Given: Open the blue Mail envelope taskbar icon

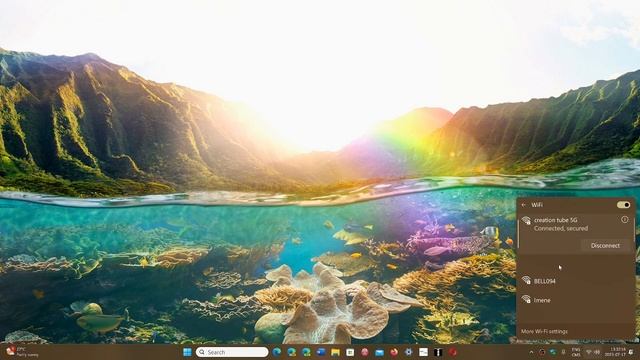Looking at the screenshot, I should point(380,352).
